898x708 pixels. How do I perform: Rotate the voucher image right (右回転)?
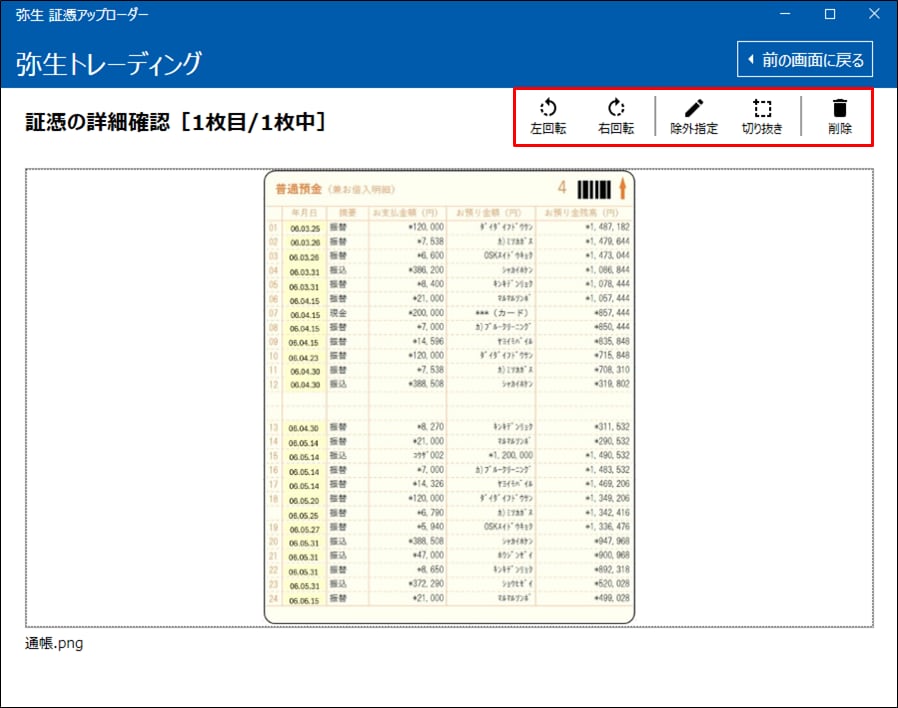point(616,117)
